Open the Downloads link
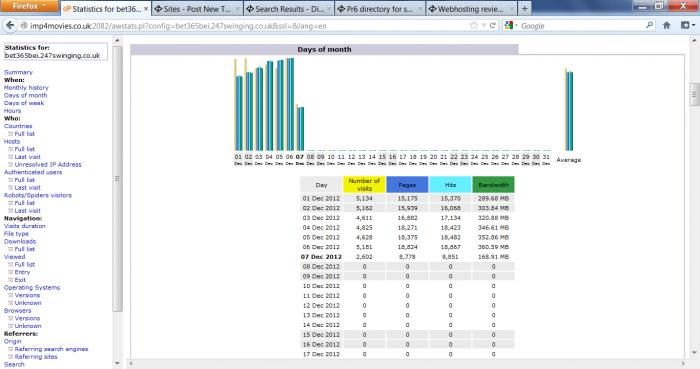Image resolution: width=700 pixels, height=369 pixels. 20,241
